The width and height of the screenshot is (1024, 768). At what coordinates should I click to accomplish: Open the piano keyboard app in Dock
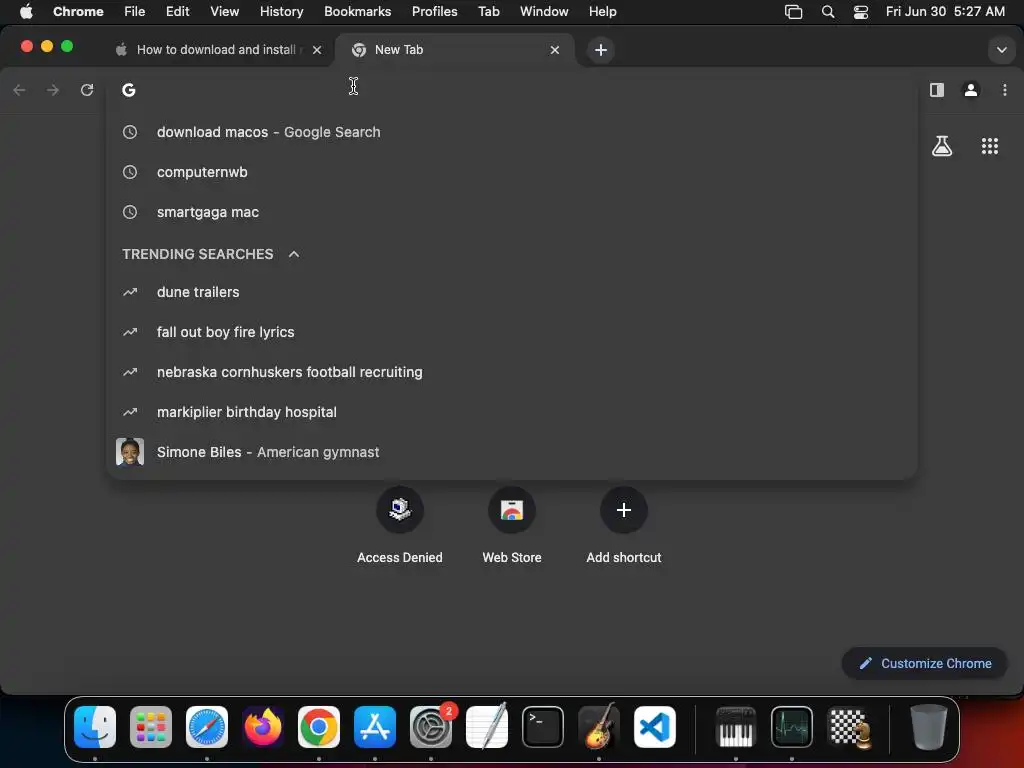pyautogui.click(x=736, y=727)
